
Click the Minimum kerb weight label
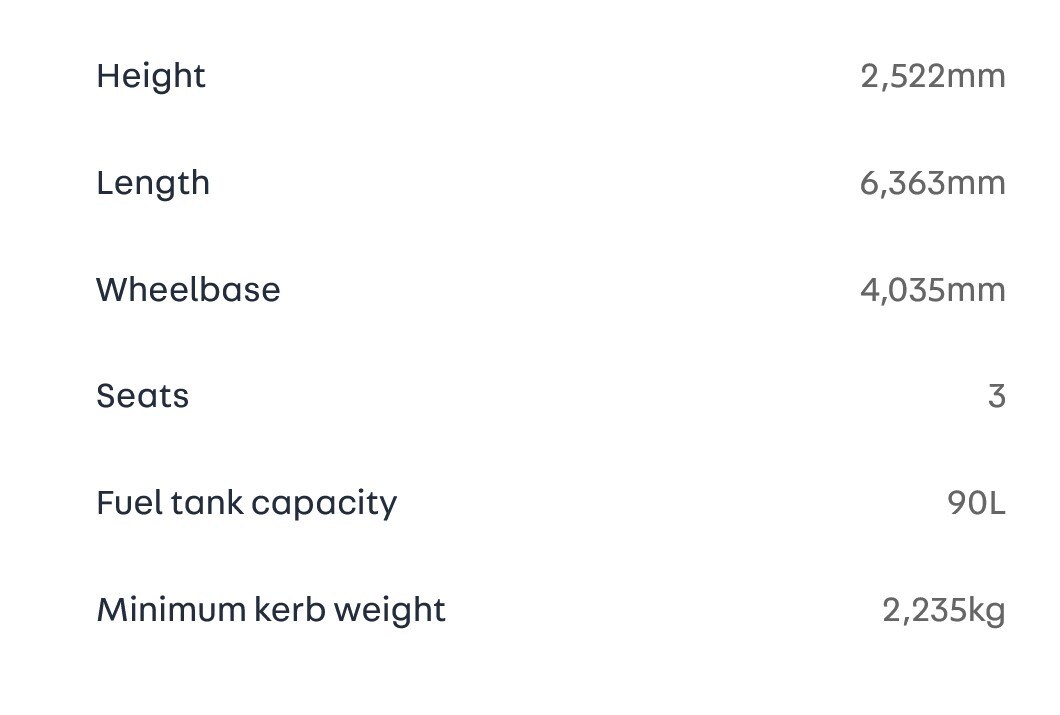pos(271,609)
